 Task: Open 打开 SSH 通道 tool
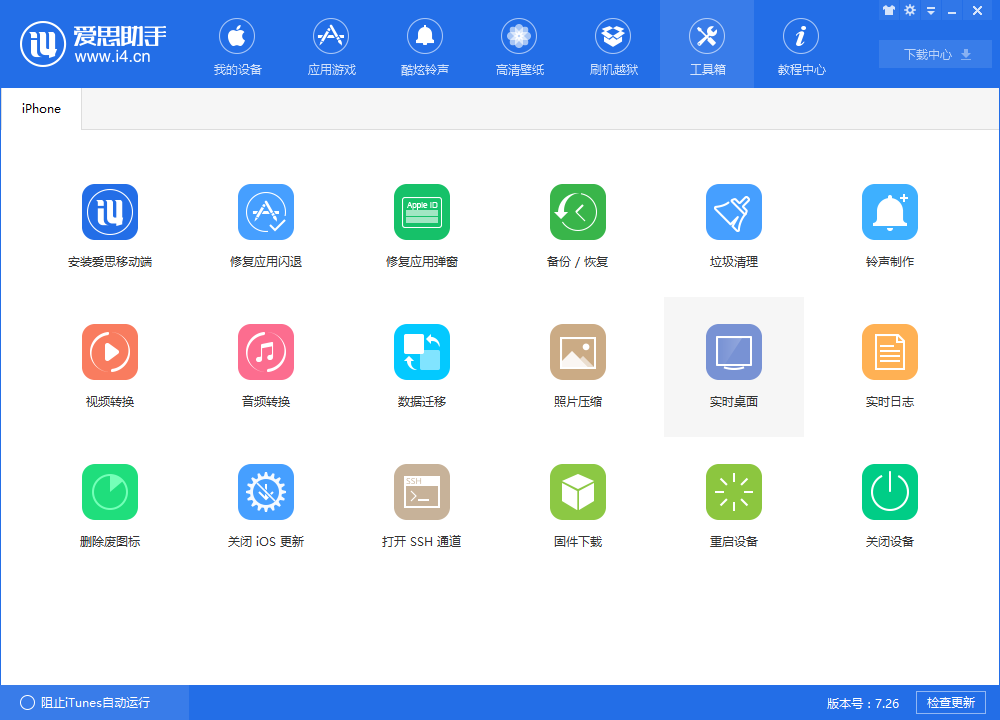coord(422,492)
